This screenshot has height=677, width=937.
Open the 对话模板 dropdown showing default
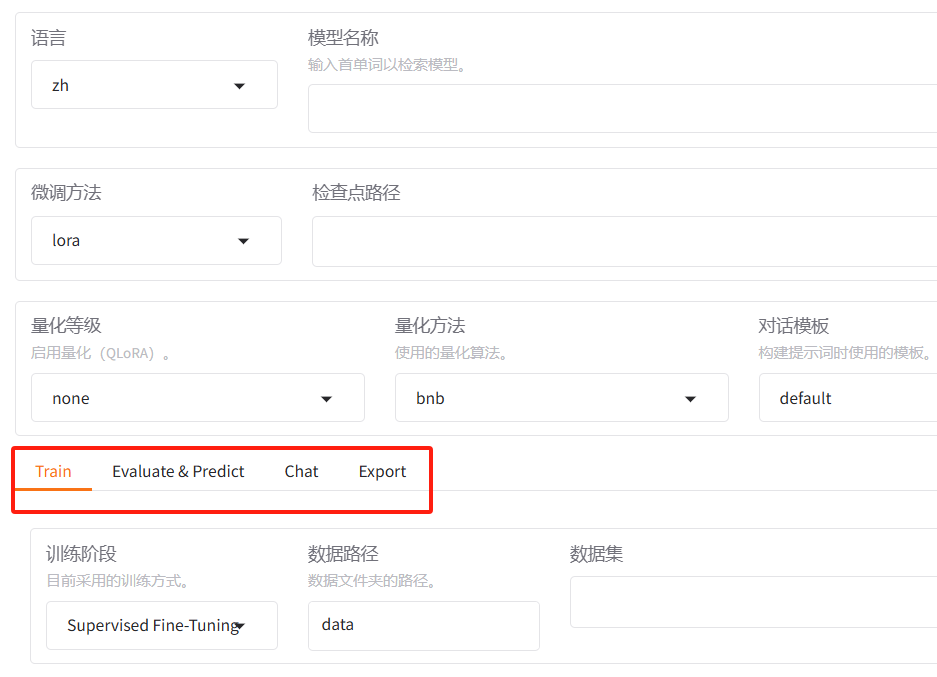pyautogui.click(x=848, y=398)
